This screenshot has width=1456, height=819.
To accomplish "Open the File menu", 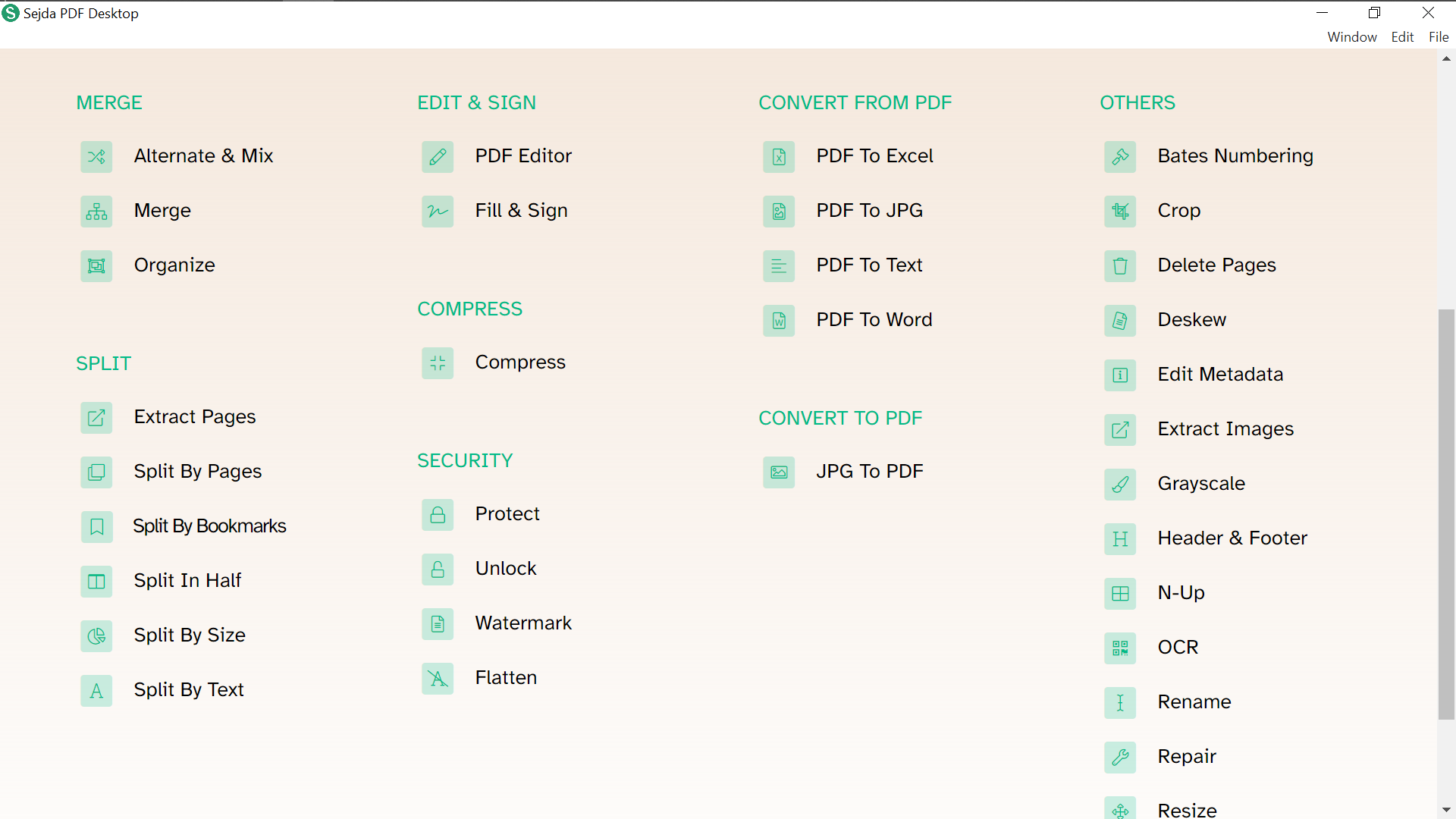I will point(1439,37).
